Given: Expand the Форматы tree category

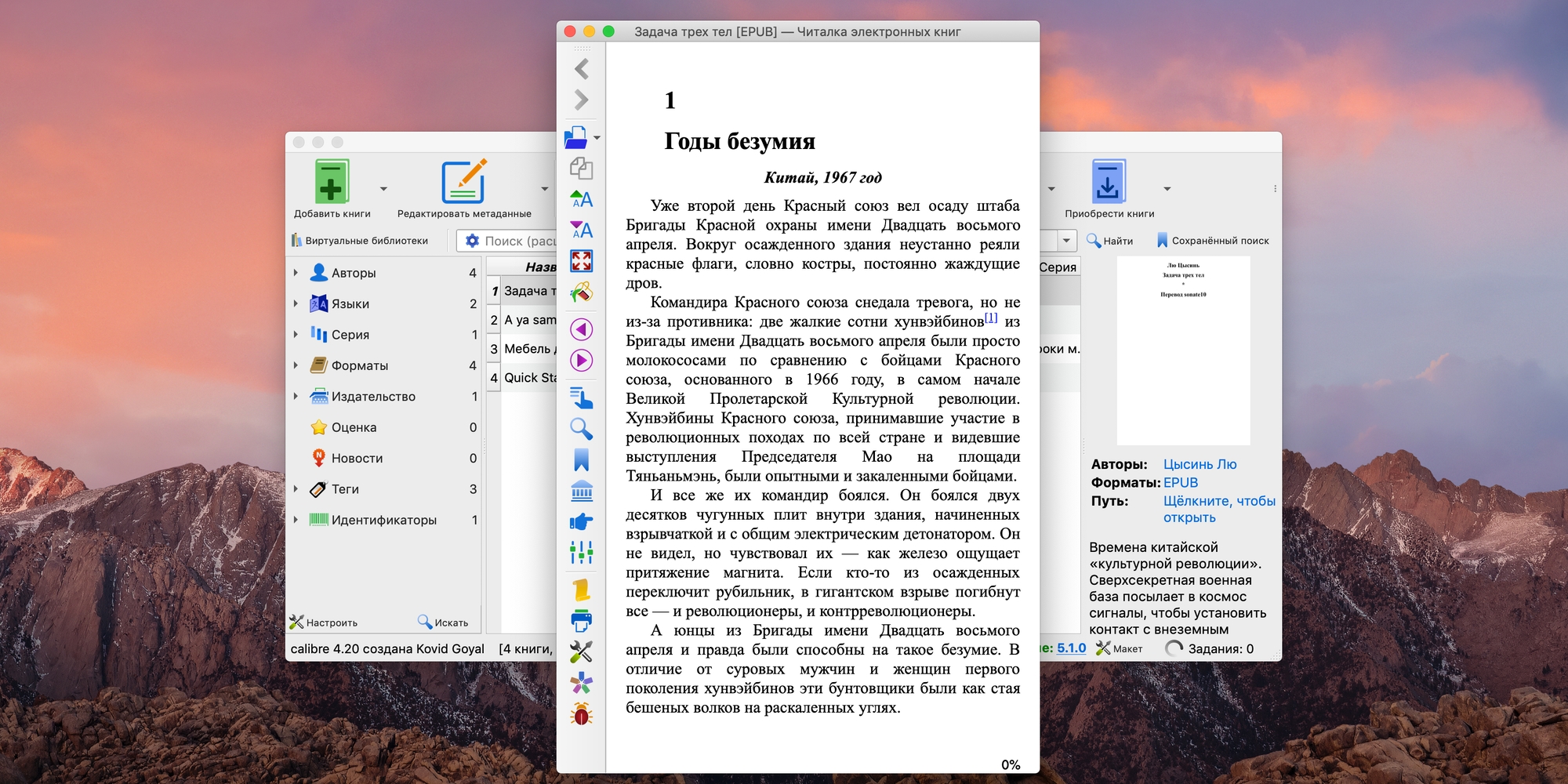Looking at the screenshot, I should tap(296, 365).
